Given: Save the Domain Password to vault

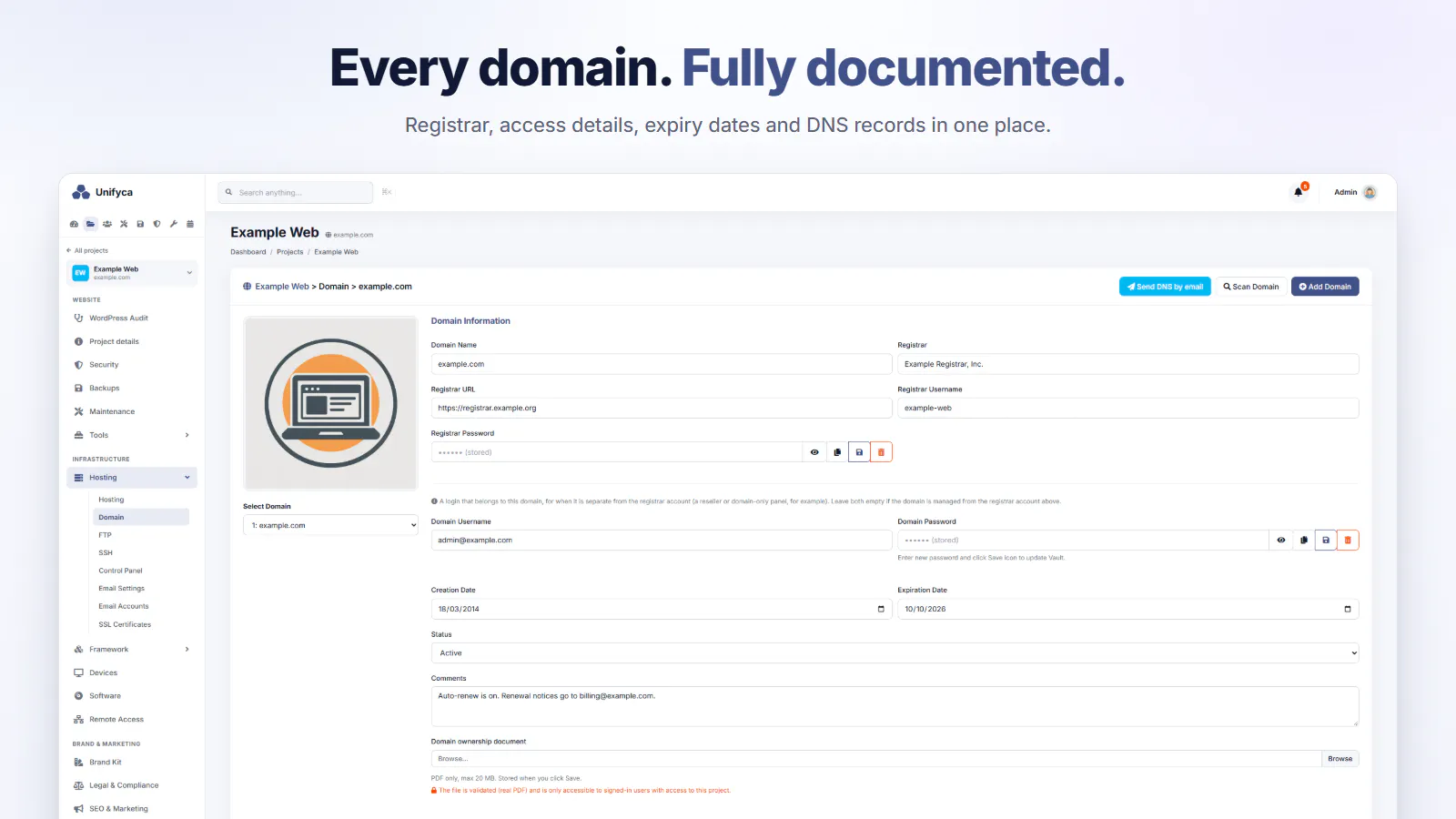Looking at the screenshot, I should point(1326,541).
